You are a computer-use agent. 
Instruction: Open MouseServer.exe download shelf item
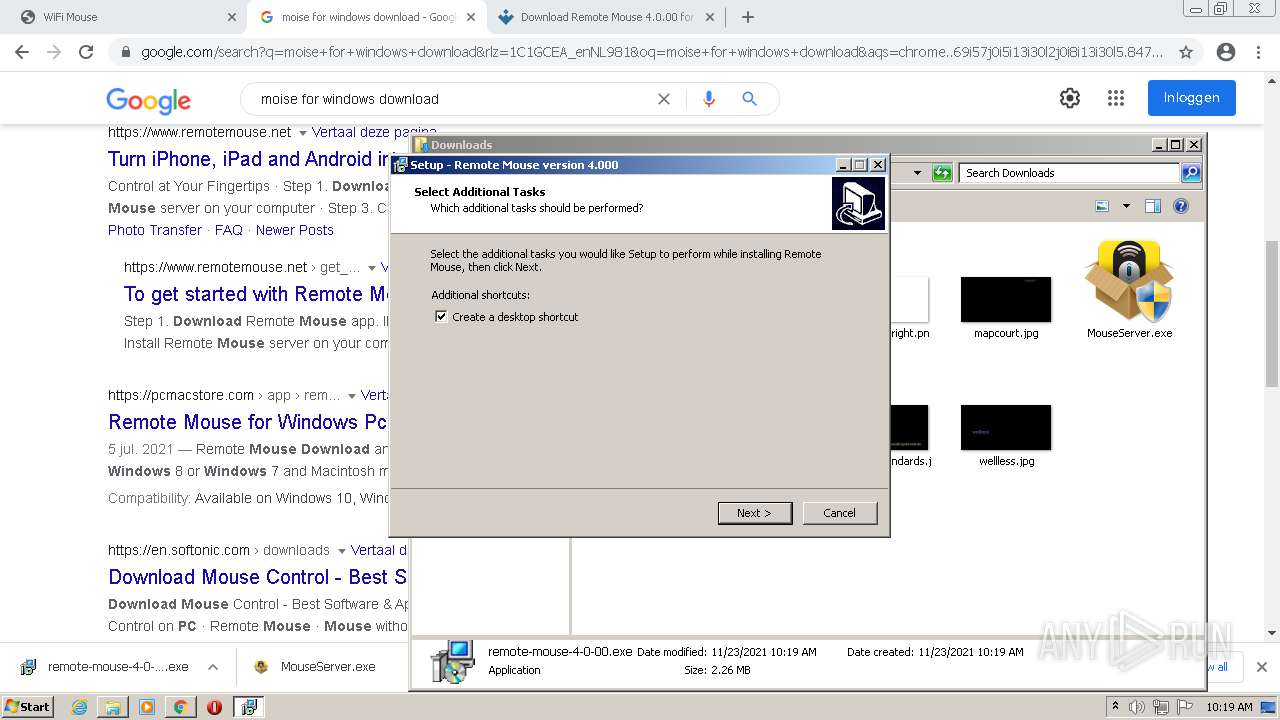(x=316, y=667)
